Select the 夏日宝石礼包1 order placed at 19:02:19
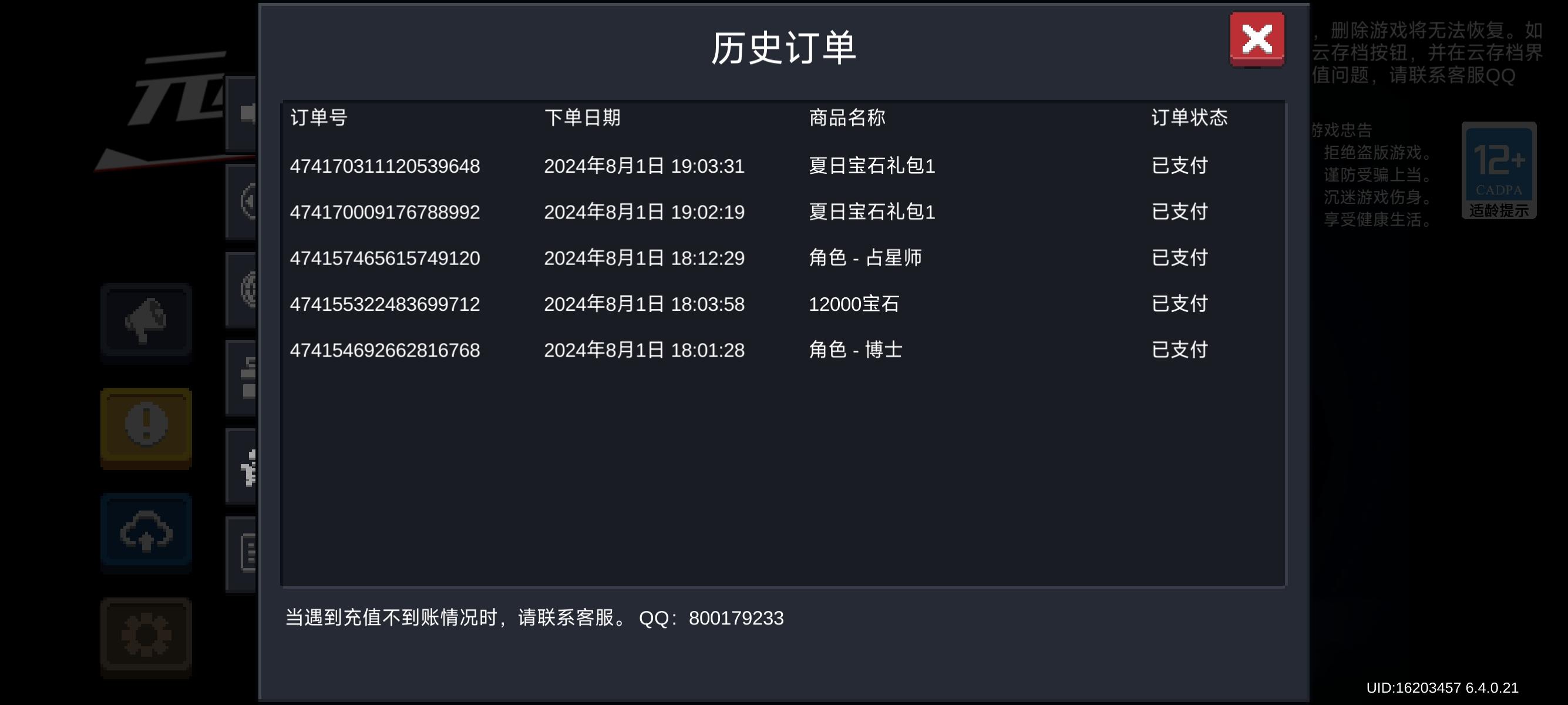This screenshot has height=705, width=1568. [872, 212]
